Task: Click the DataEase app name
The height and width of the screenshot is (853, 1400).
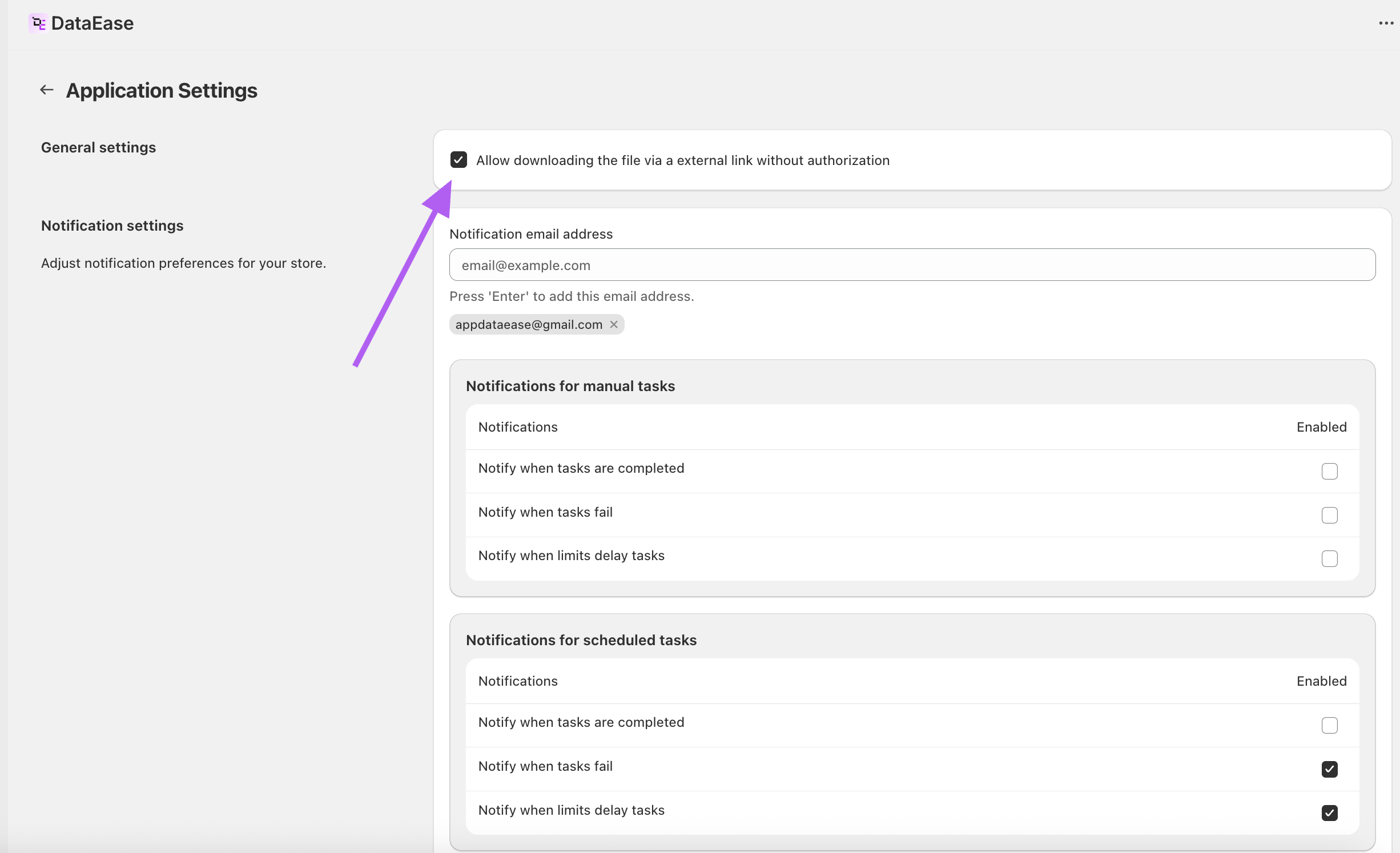Action: pos(92,23)
